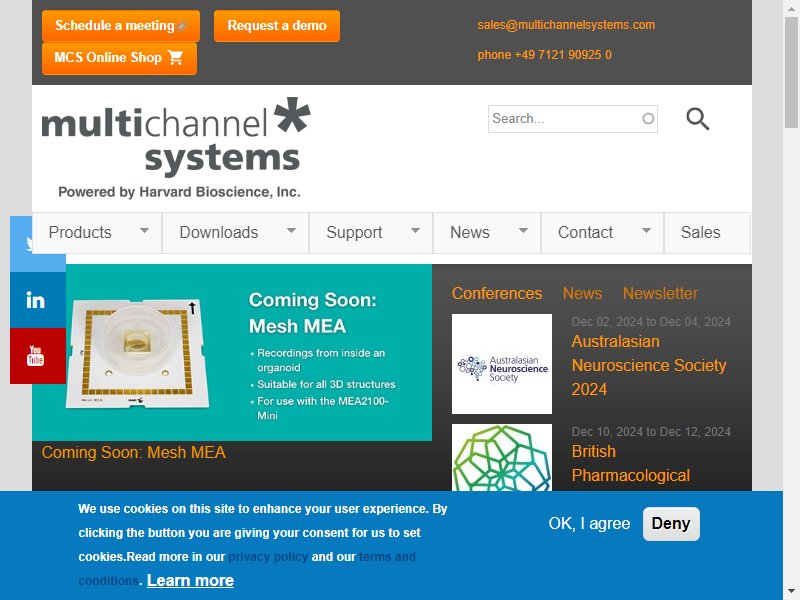800x600 pixels.
Task: Focus the Search input field
Action: (x=572, y=119)
